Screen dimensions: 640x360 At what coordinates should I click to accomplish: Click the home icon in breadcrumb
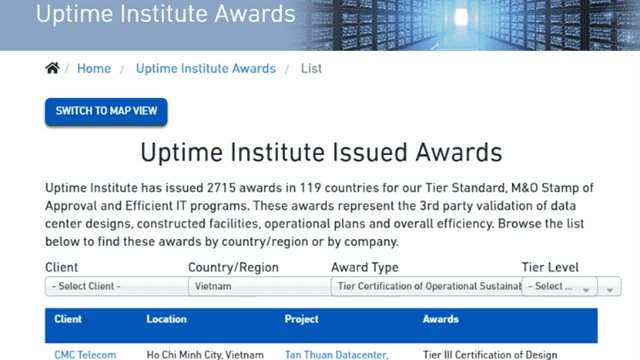[x=52, y=68]
